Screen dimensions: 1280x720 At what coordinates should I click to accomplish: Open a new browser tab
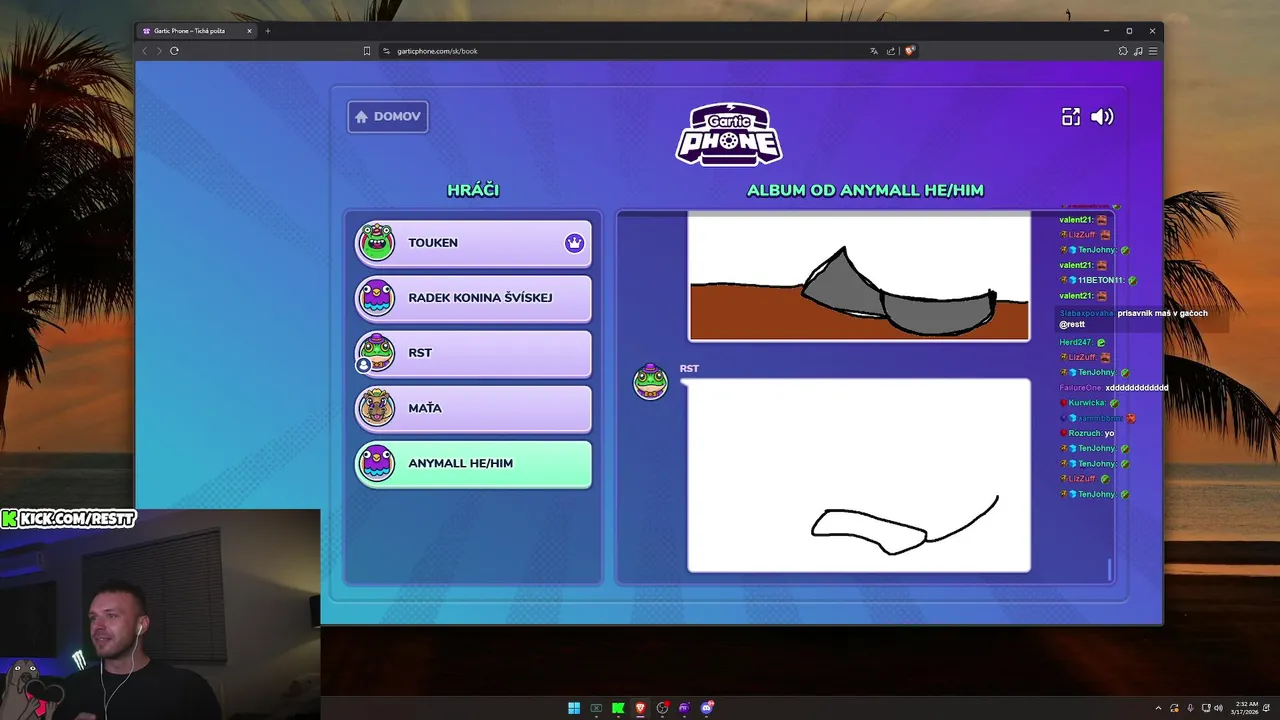267,31
